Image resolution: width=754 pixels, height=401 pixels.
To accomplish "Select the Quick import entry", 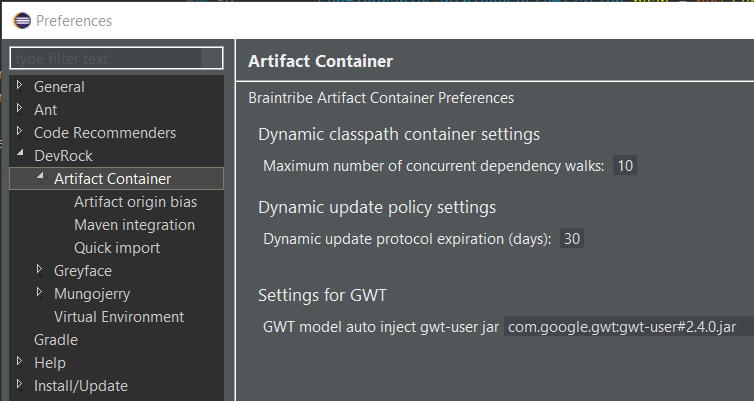I will tap(117, 248).
